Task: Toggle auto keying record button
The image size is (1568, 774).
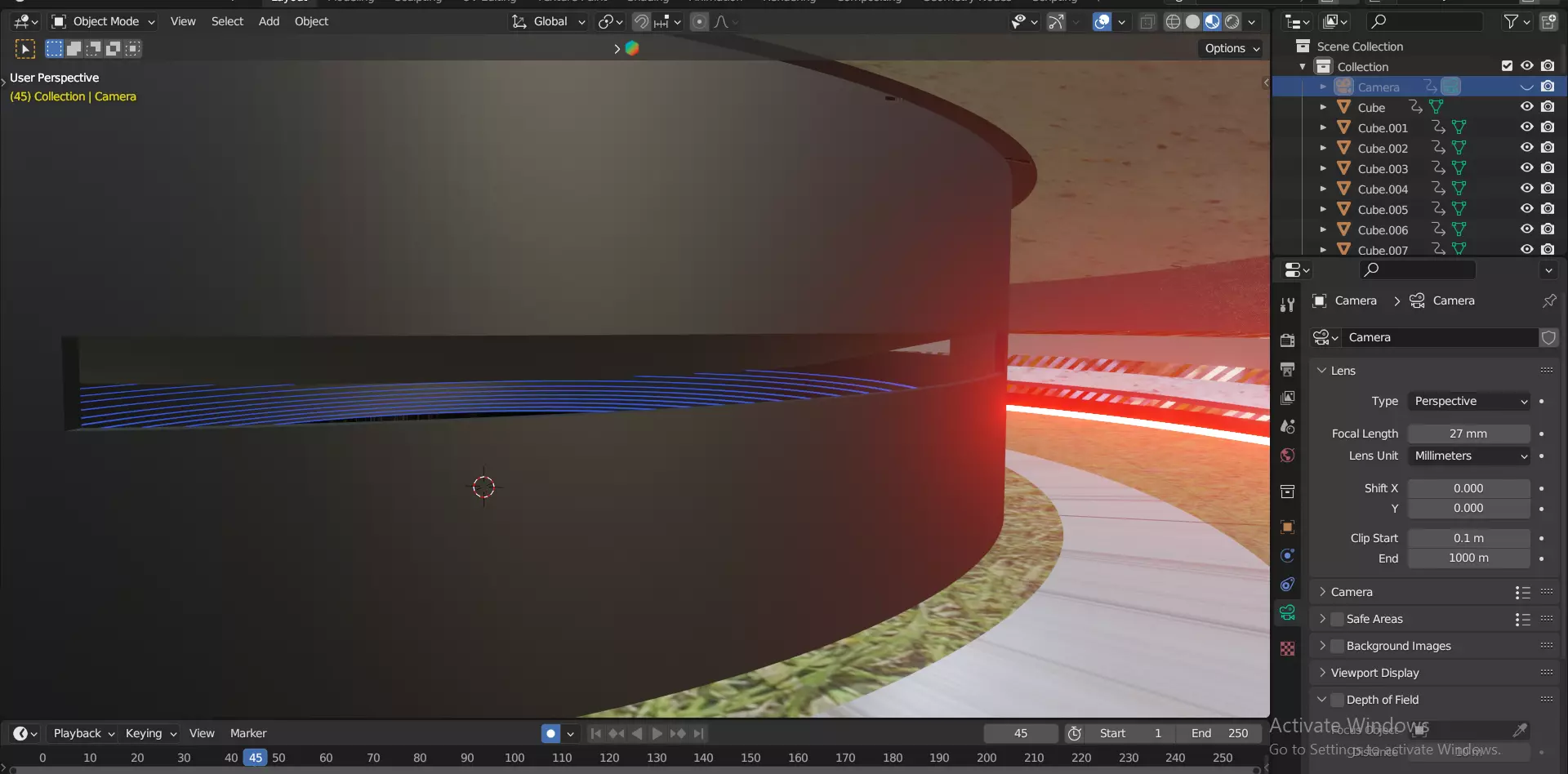Action: coord(551,733)
